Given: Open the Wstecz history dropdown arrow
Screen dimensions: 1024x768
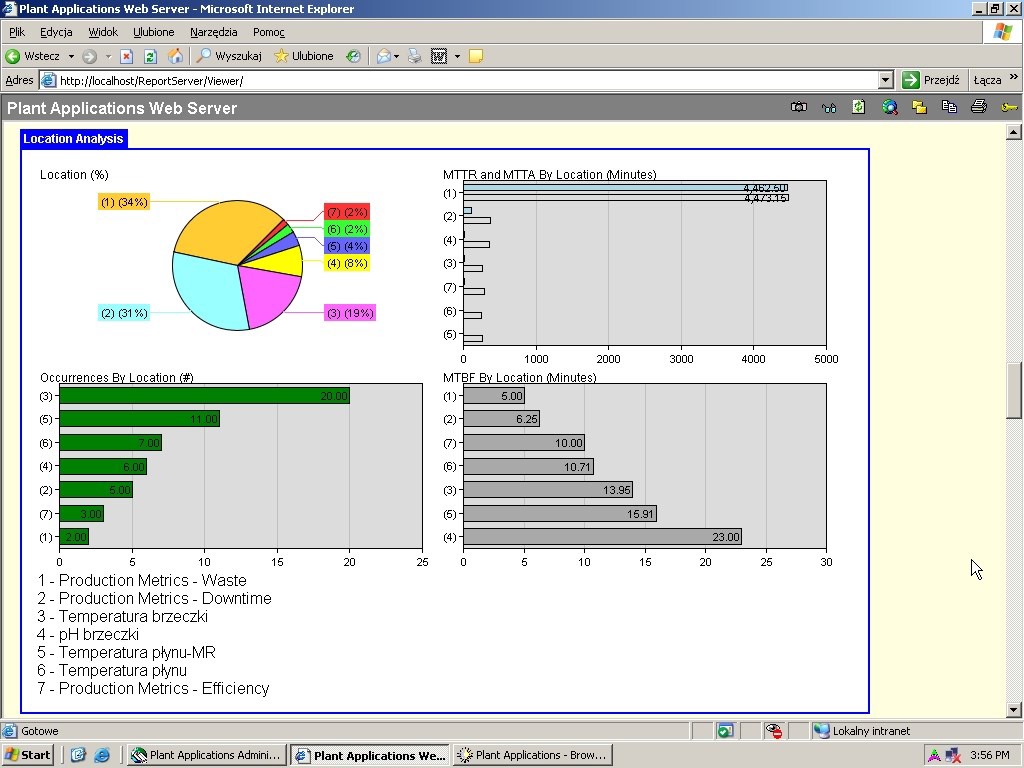Looking at the screenshot, I should [71, 57].
